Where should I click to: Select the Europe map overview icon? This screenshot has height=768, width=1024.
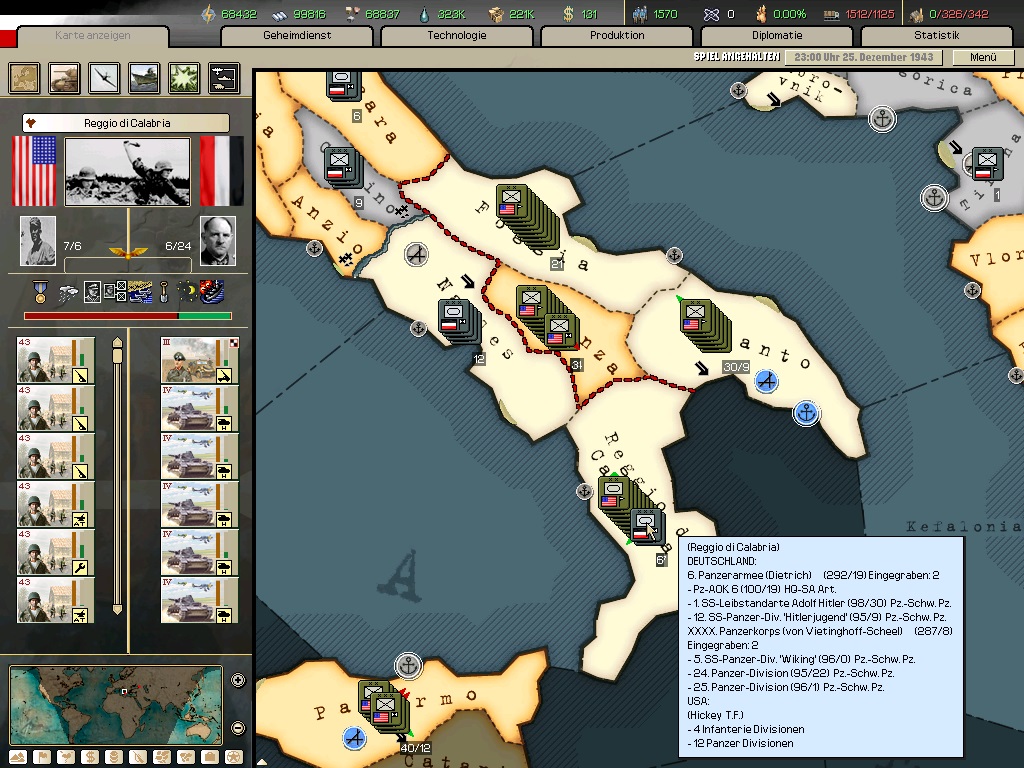[24, 78]
